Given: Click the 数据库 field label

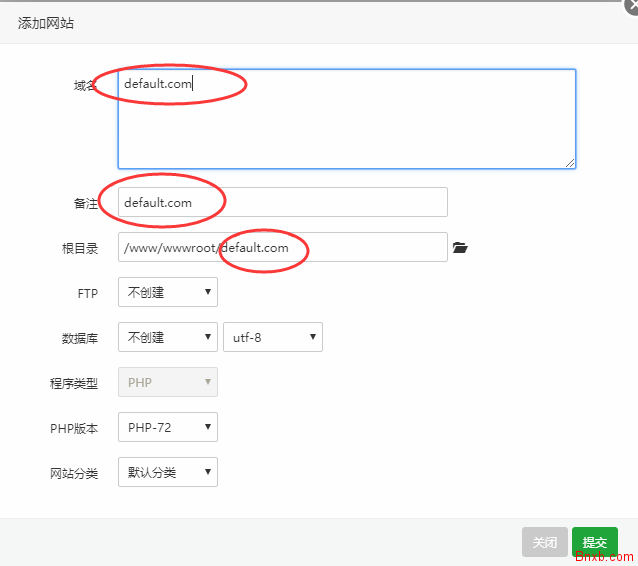Looking at the screenshot, I should pos(80,338).
